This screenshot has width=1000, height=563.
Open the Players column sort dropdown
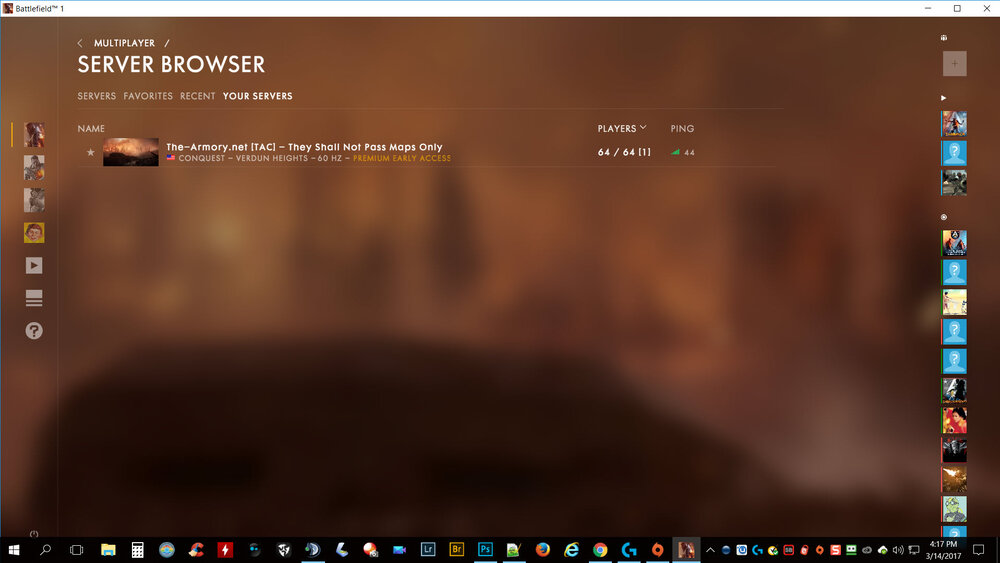[622, 128]
